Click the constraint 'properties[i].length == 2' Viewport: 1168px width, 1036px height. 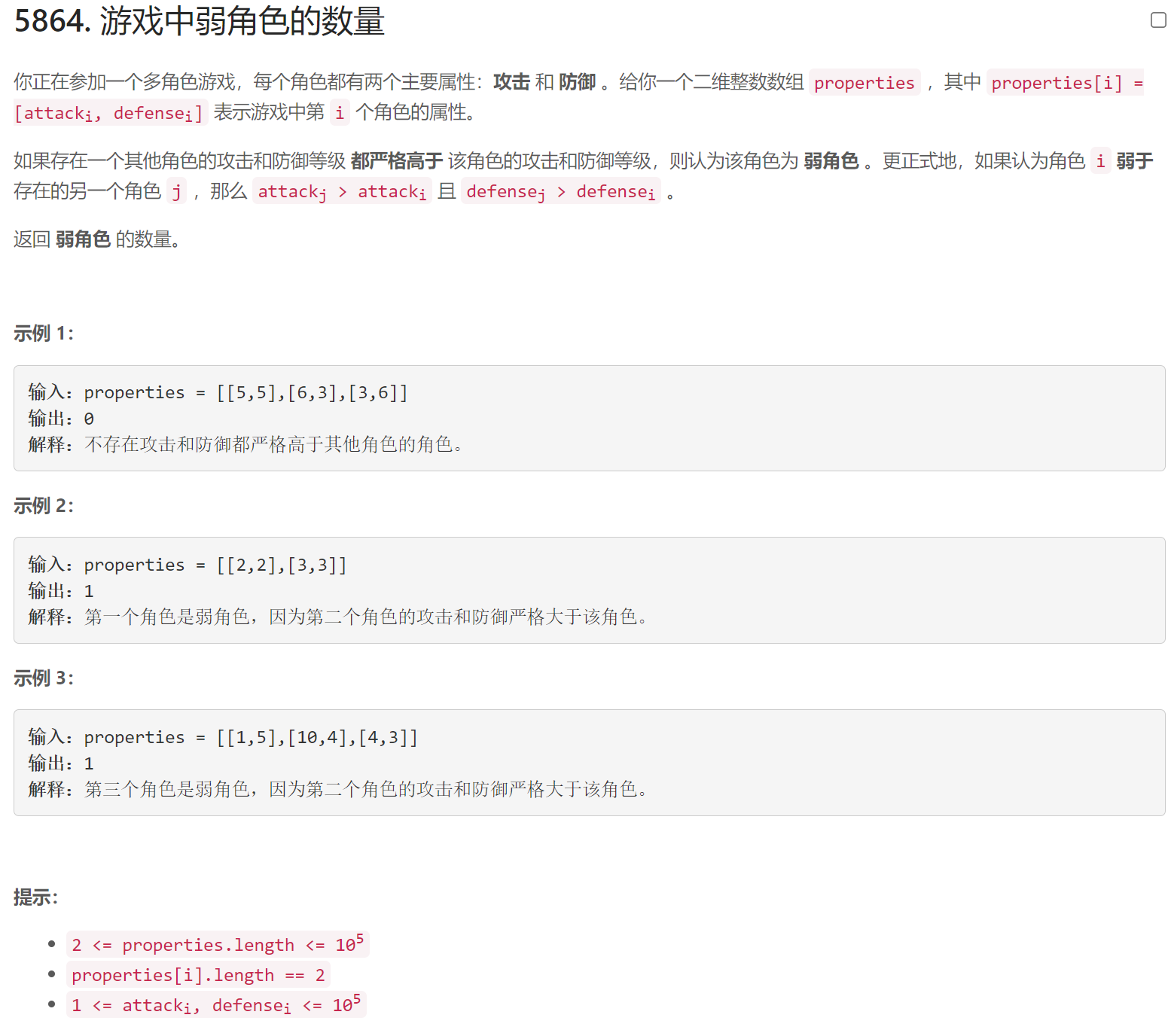[198, 975]
